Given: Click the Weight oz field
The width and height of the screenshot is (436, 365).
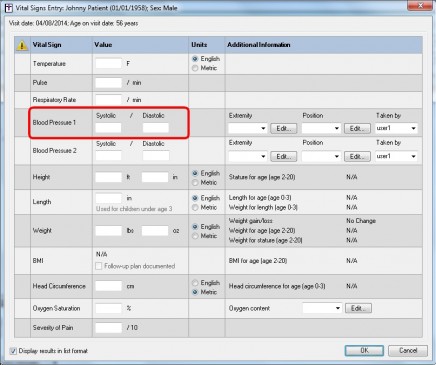Looking at the screenshot, I should point(155,231).
